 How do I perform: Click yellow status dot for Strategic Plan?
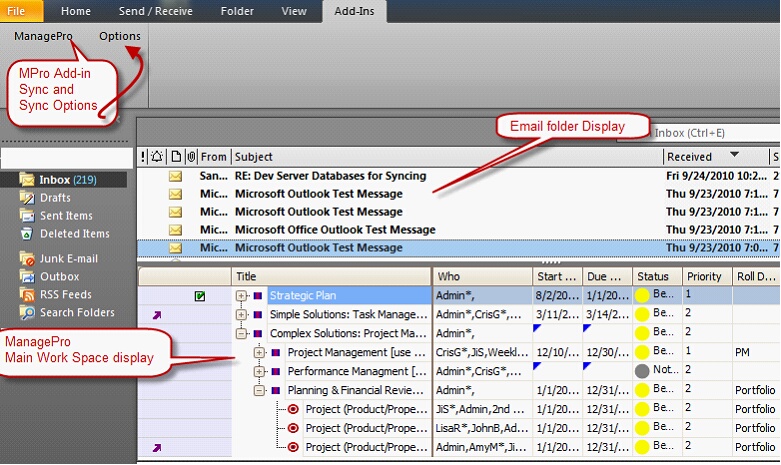tap(642, 296)
